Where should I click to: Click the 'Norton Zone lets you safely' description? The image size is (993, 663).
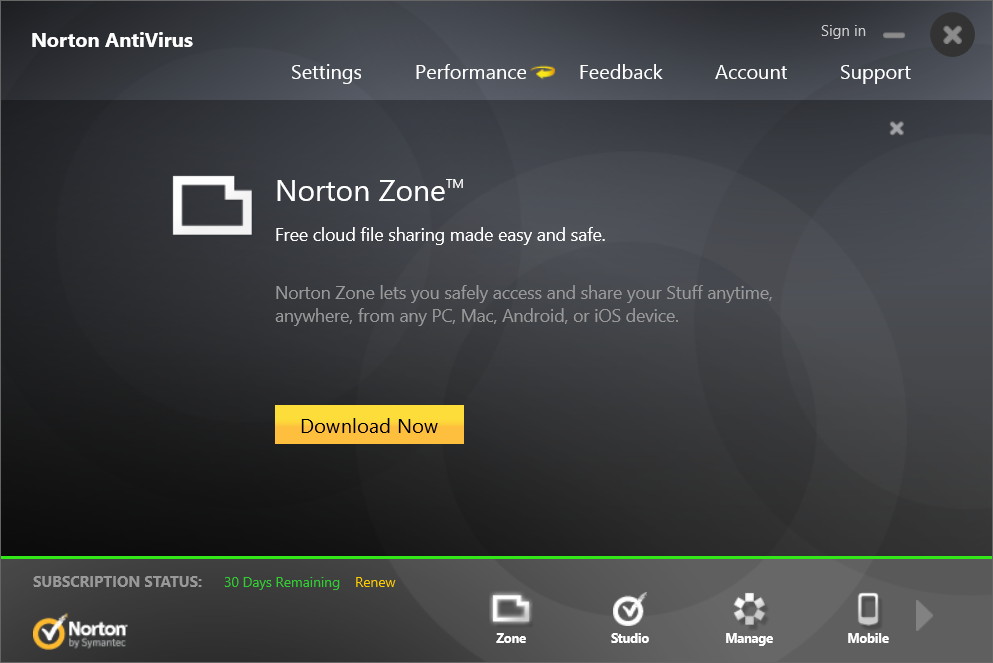click(524, 304)
